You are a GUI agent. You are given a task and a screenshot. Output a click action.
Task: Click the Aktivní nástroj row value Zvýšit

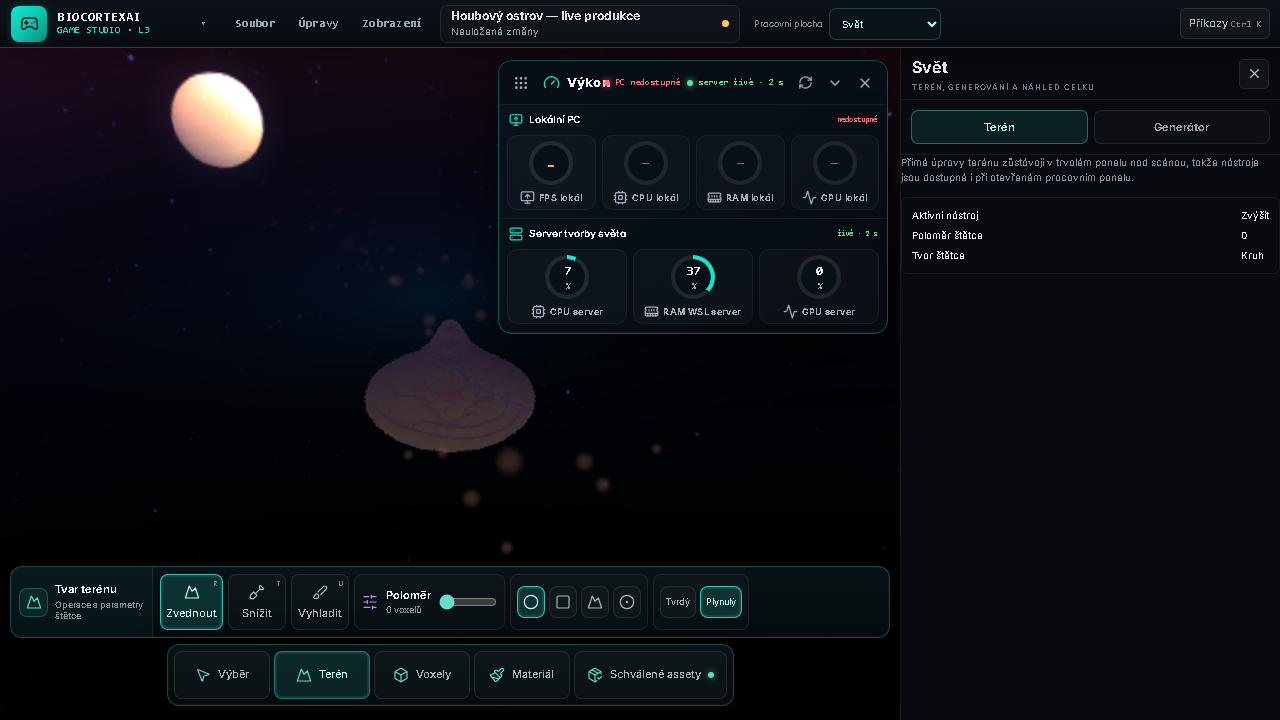[1255, 216]
